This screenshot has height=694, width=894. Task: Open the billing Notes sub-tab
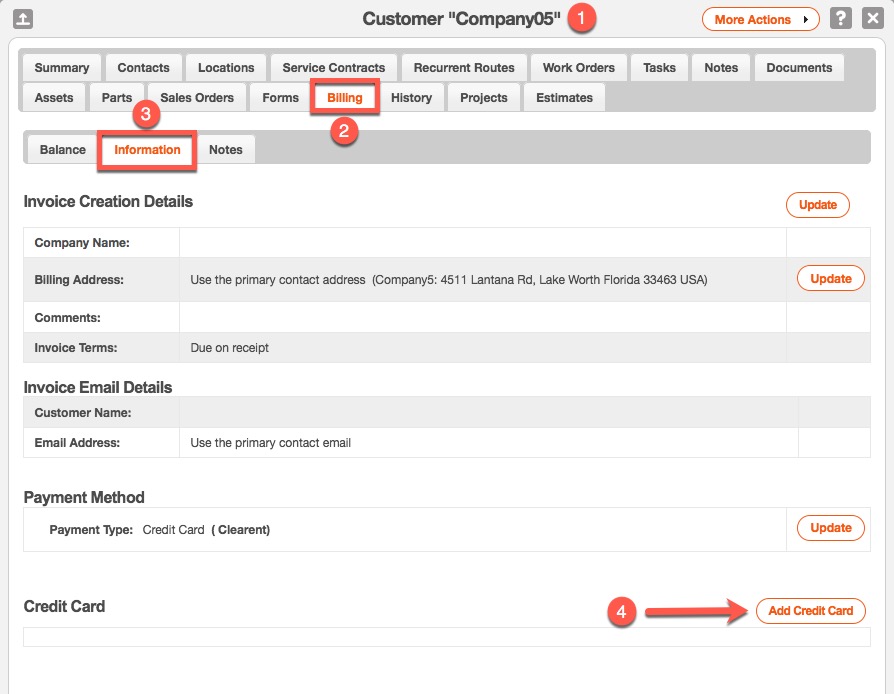(x=226, y=150)
